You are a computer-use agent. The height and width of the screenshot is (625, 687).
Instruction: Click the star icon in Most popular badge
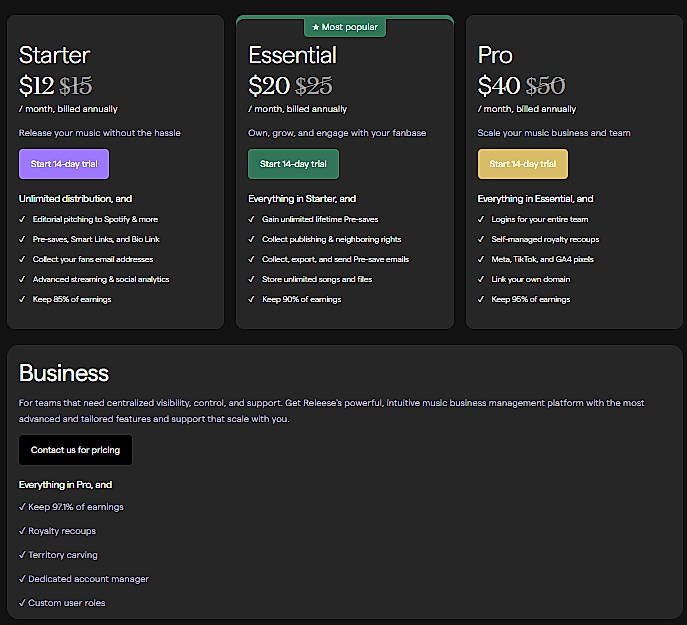coord(315,27)
